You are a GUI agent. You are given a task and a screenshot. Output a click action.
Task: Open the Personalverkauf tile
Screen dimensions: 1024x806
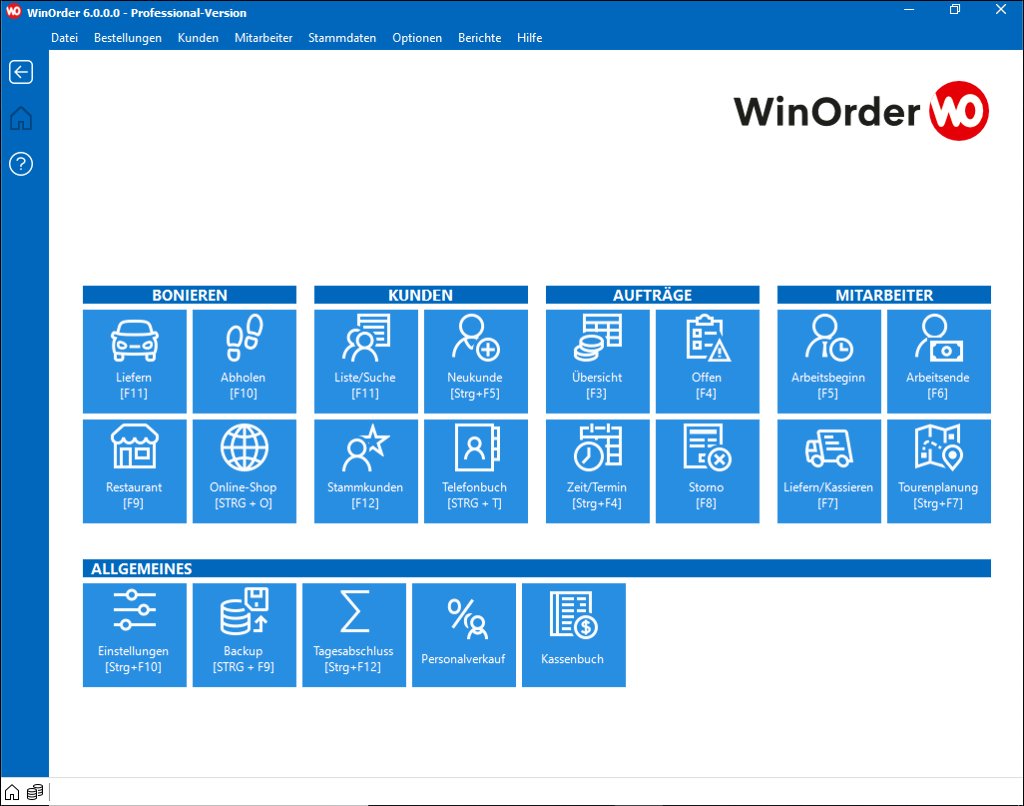[x=464, y=635]
